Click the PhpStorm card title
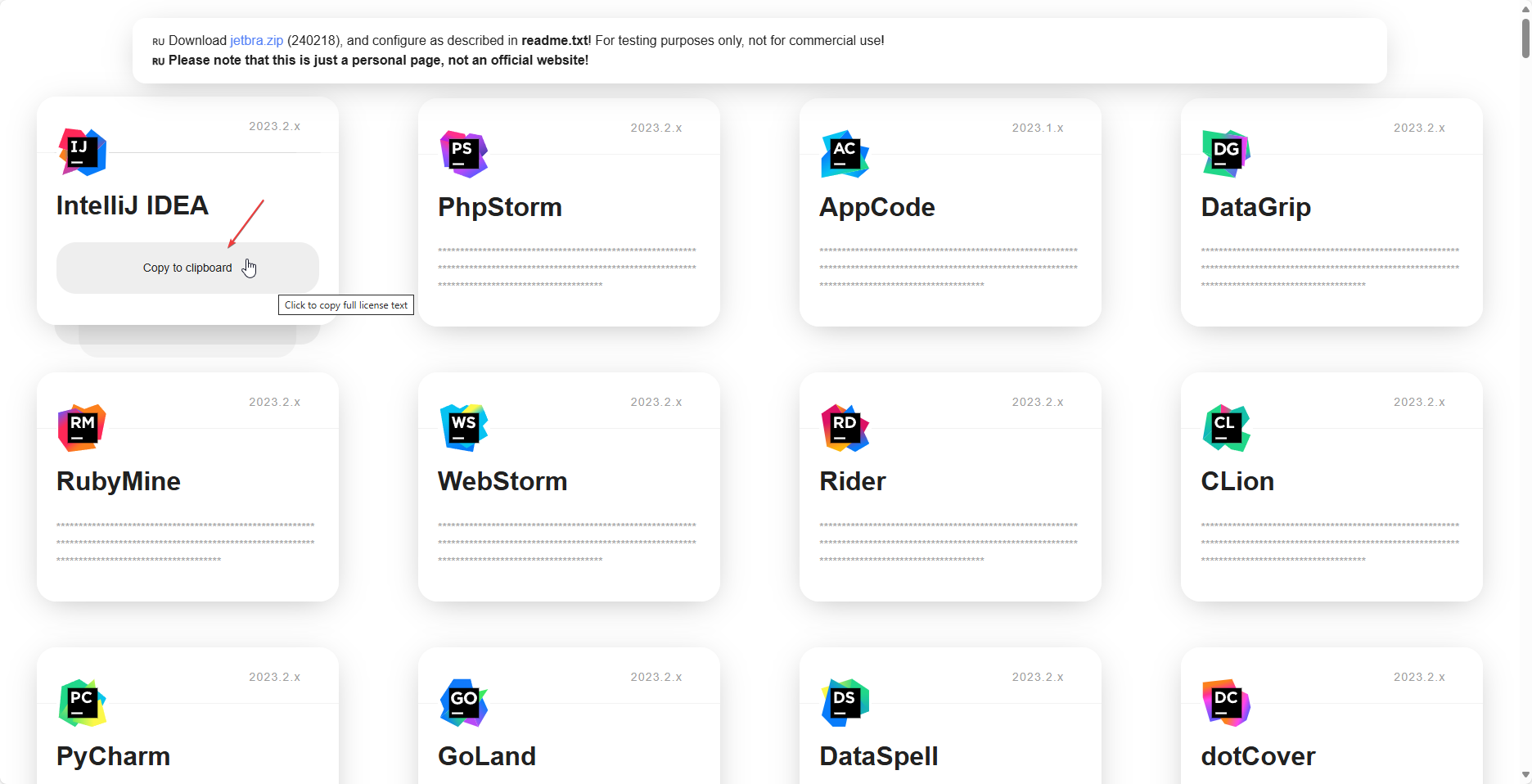Viewport: 1532px width, 784px height. 500,207
